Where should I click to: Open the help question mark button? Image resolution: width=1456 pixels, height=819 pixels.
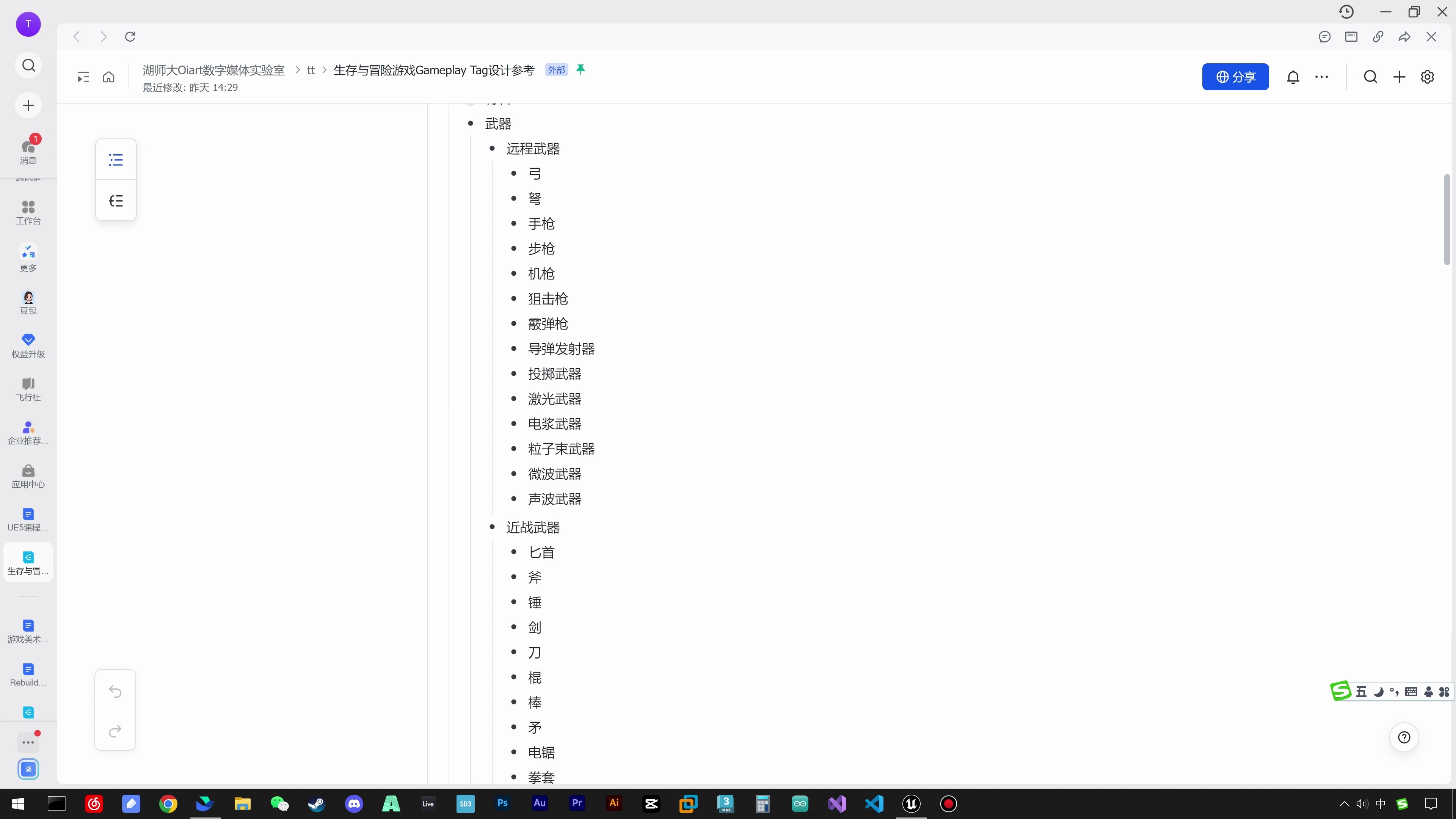pyautogui.click(x=1404, y=737)
